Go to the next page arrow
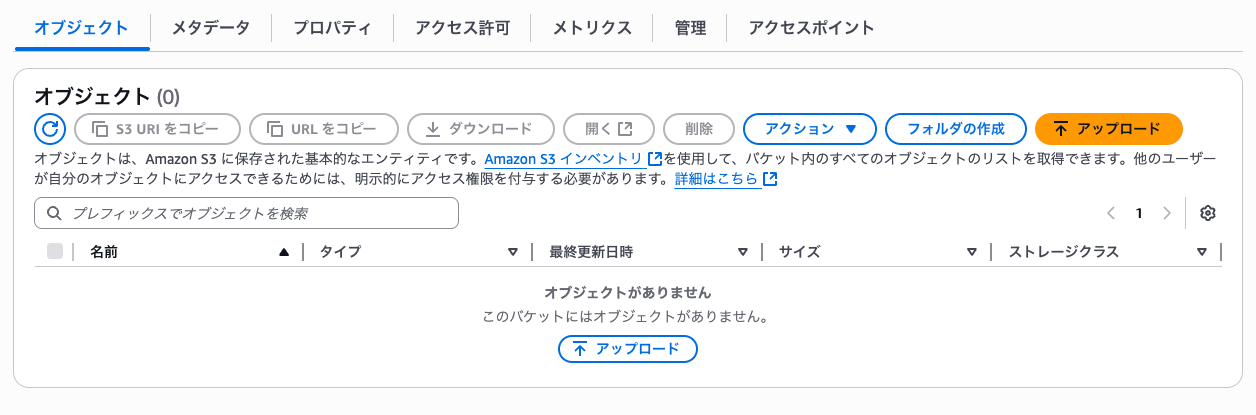 tap(1166, 213)
